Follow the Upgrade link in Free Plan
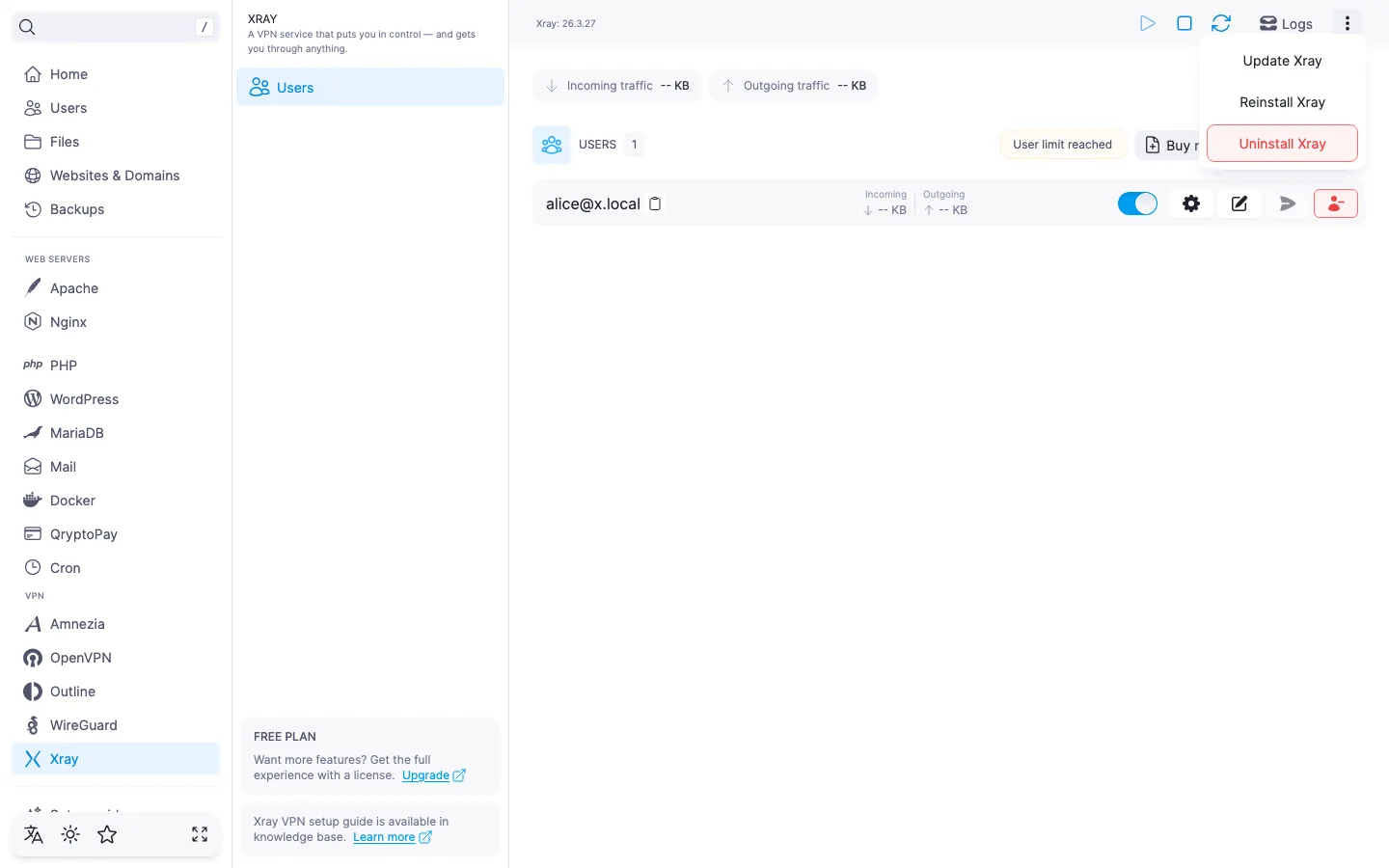Image resolution: width=1389 pixels, height=868 pixels. (x=434, y=775)
